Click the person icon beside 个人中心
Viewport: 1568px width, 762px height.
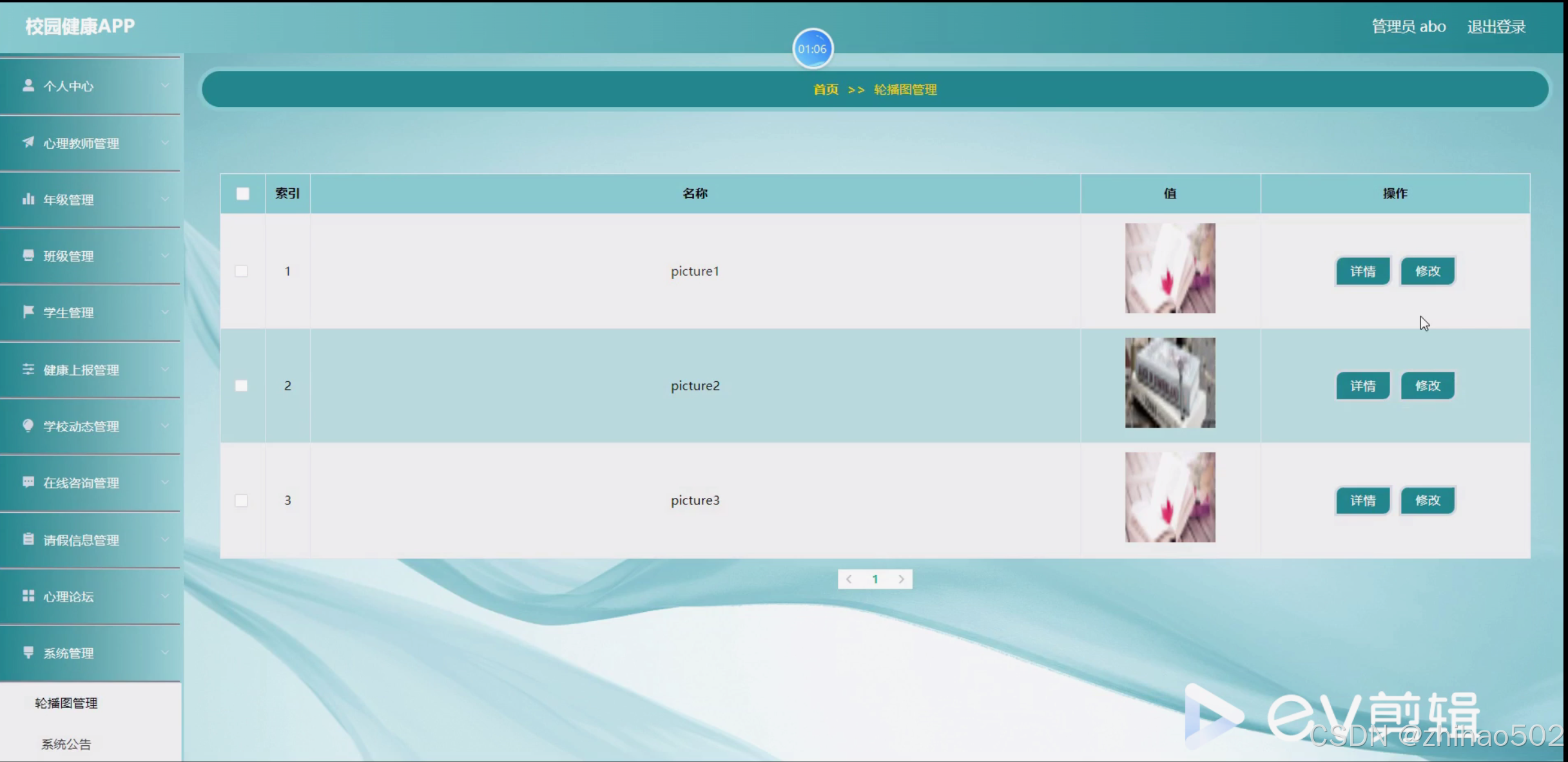pos(28,85)
